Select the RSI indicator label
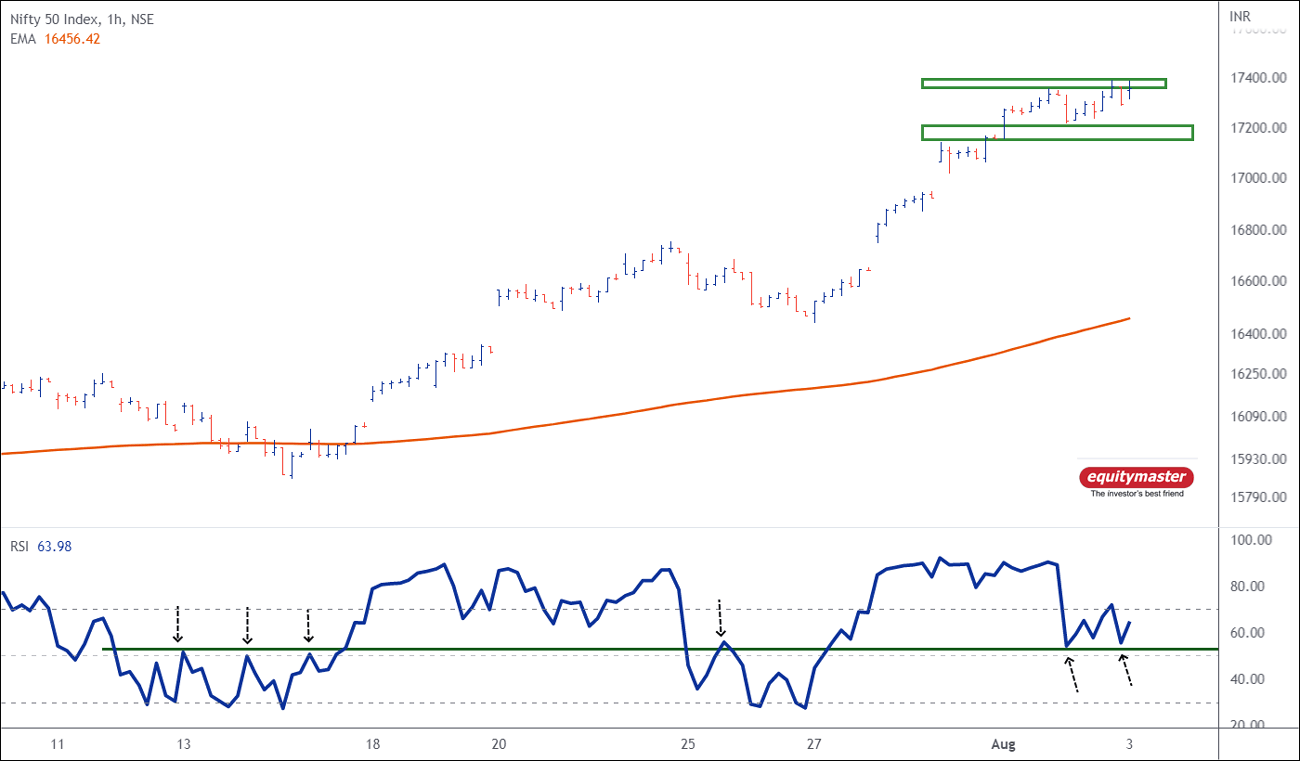 click(19, 546)
